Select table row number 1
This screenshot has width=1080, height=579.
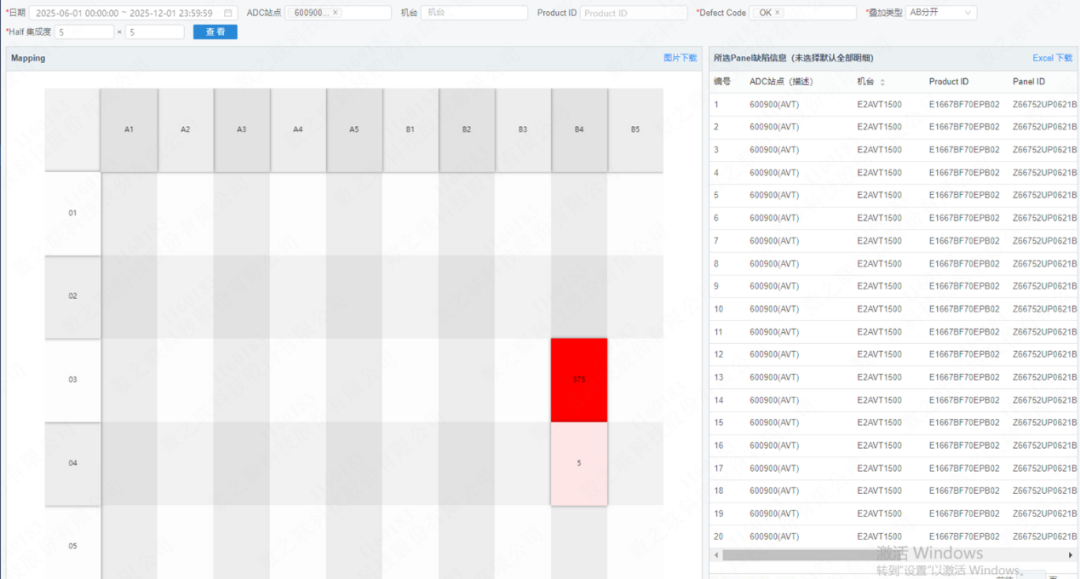[x=894, y=105]
